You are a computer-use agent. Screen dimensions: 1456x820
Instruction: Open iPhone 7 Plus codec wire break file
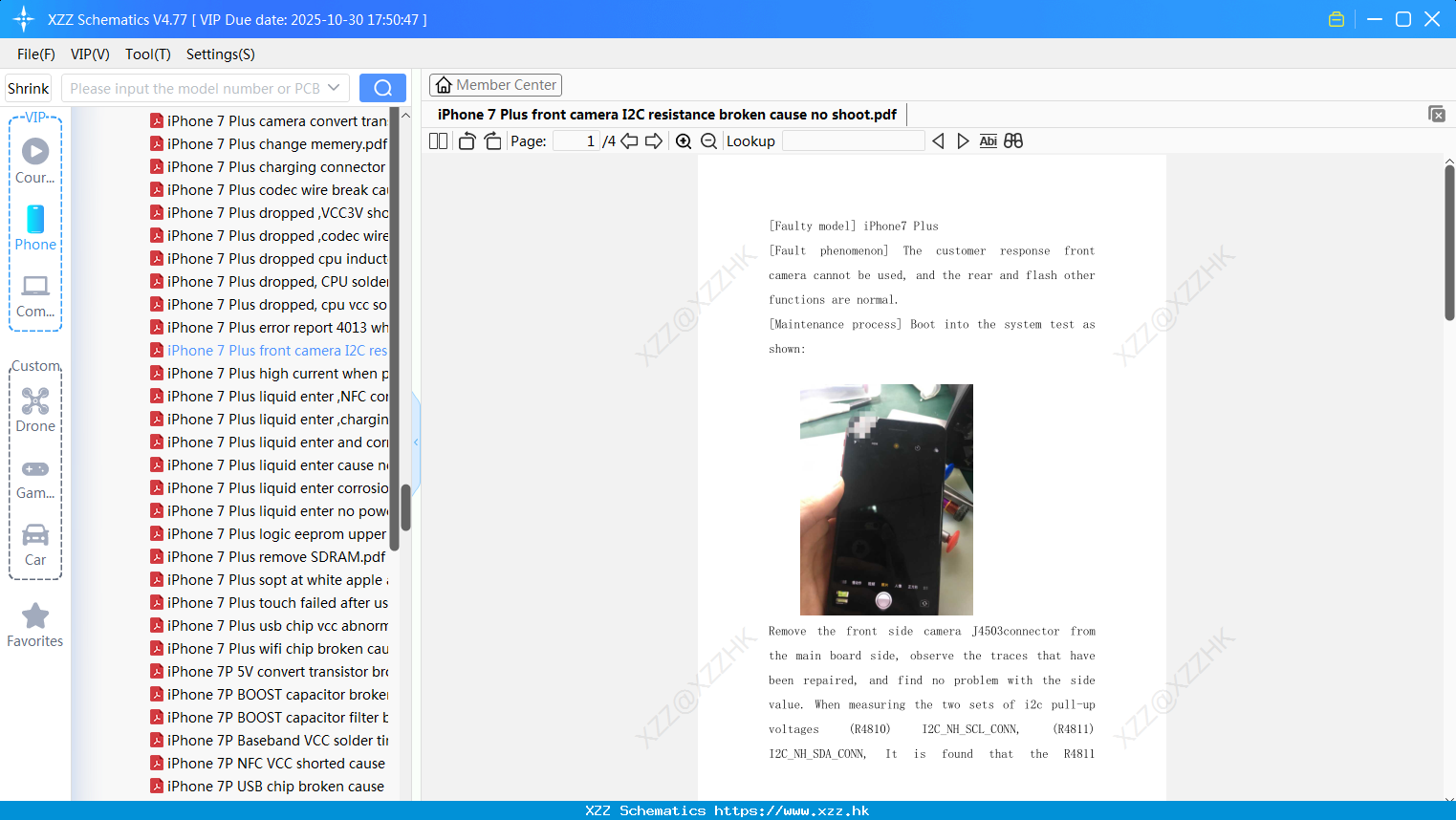(269, 190)
